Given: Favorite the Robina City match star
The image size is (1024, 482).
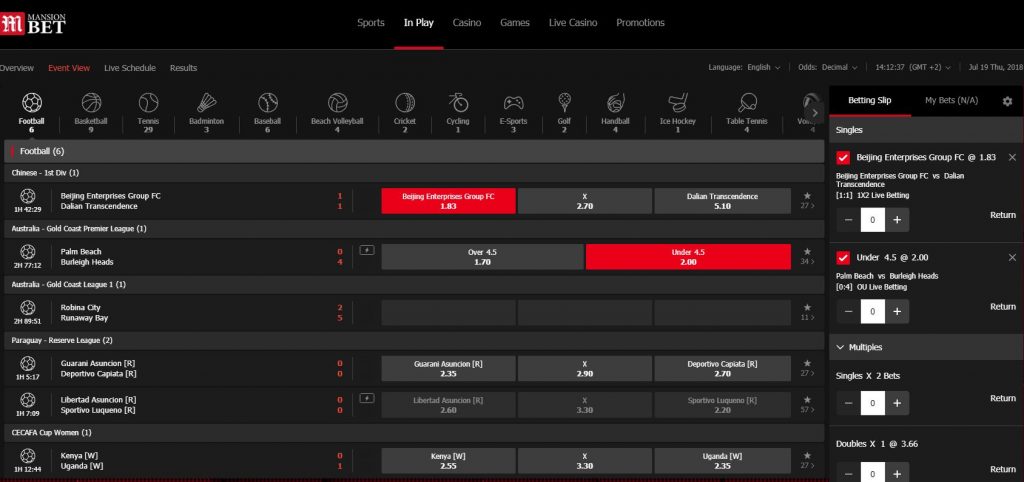Looking at the screenshot, I should [807, 307].
